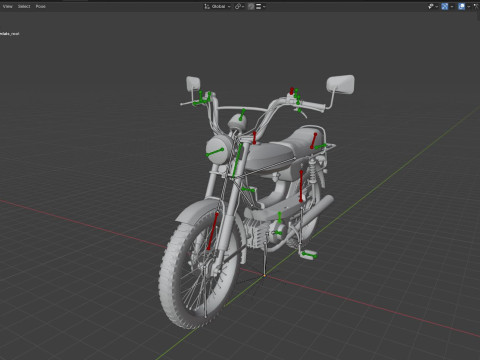Select the green headlight bone
This screenshot has width=480, height=360.
[214, 153]
